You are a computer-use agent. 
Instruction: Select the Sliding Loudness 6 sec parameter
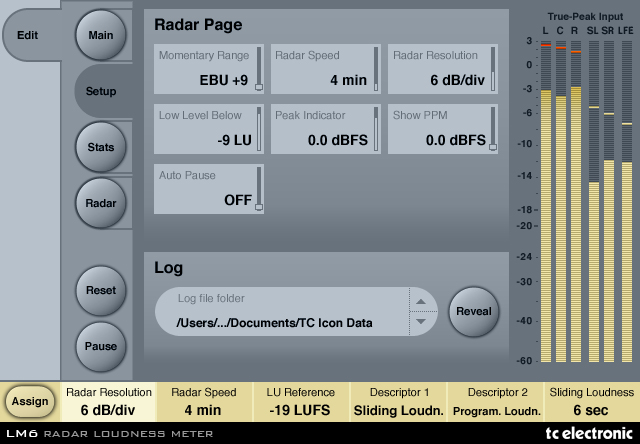tap(592, 402)
